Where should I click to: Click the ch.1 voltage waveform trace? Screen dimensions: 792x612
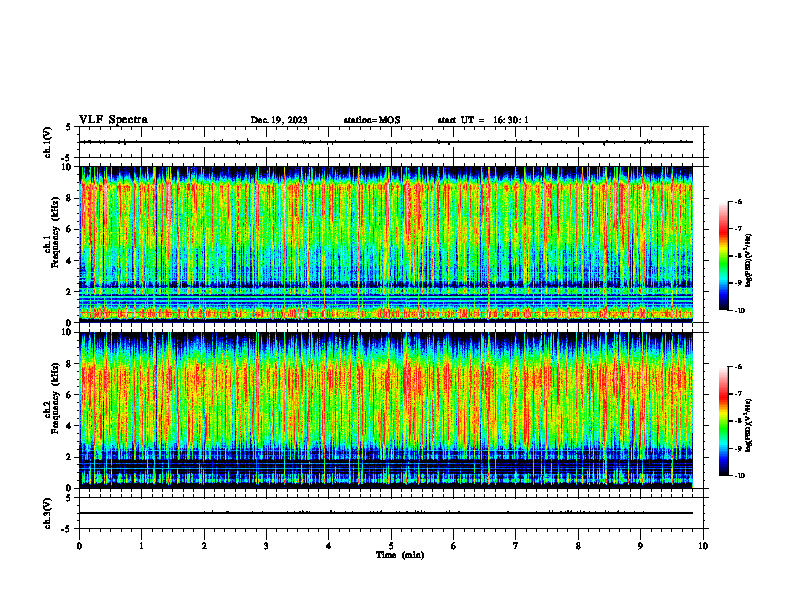coord(386,142)
